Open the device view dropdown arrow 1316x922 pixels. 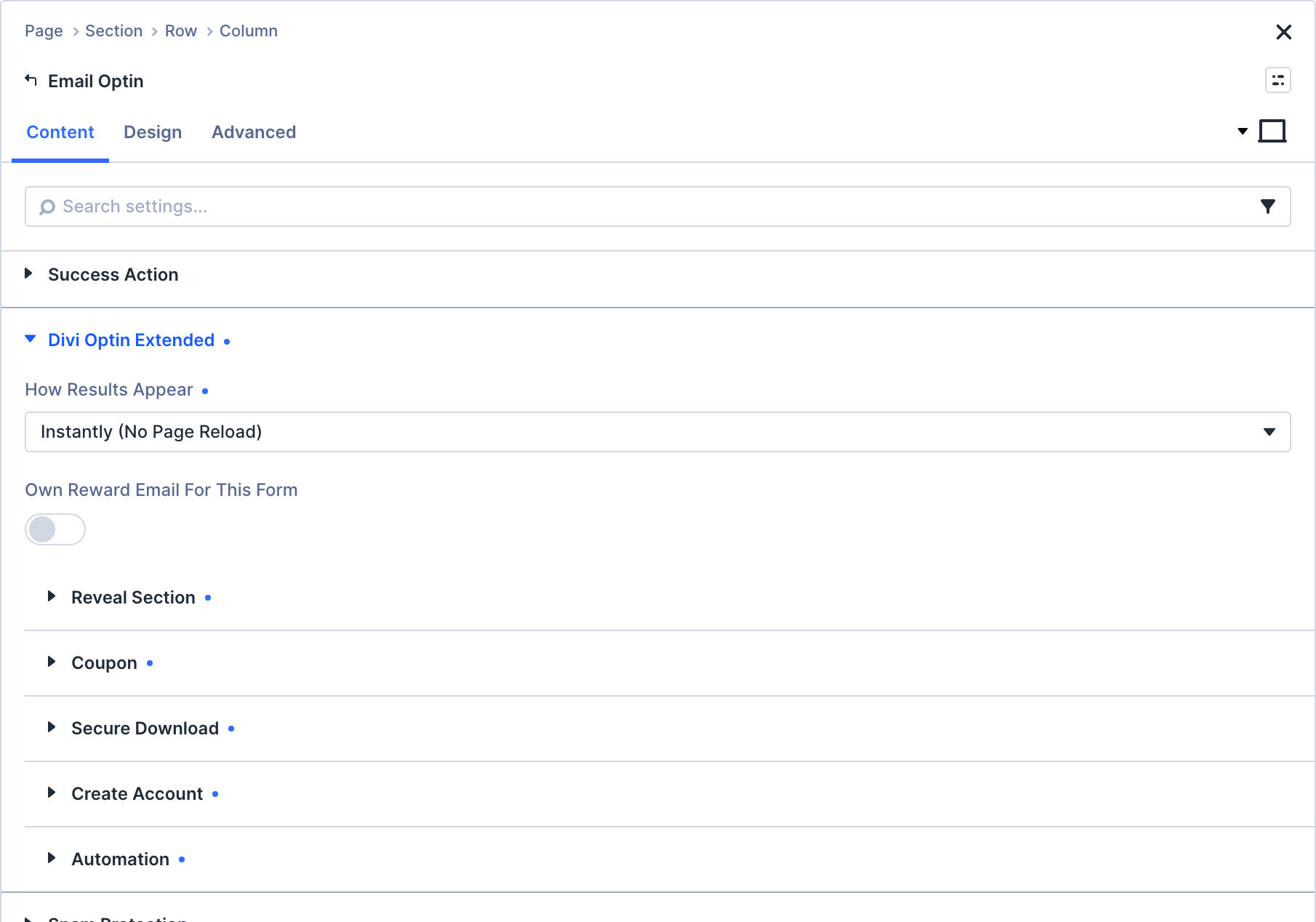point(1243,132)
